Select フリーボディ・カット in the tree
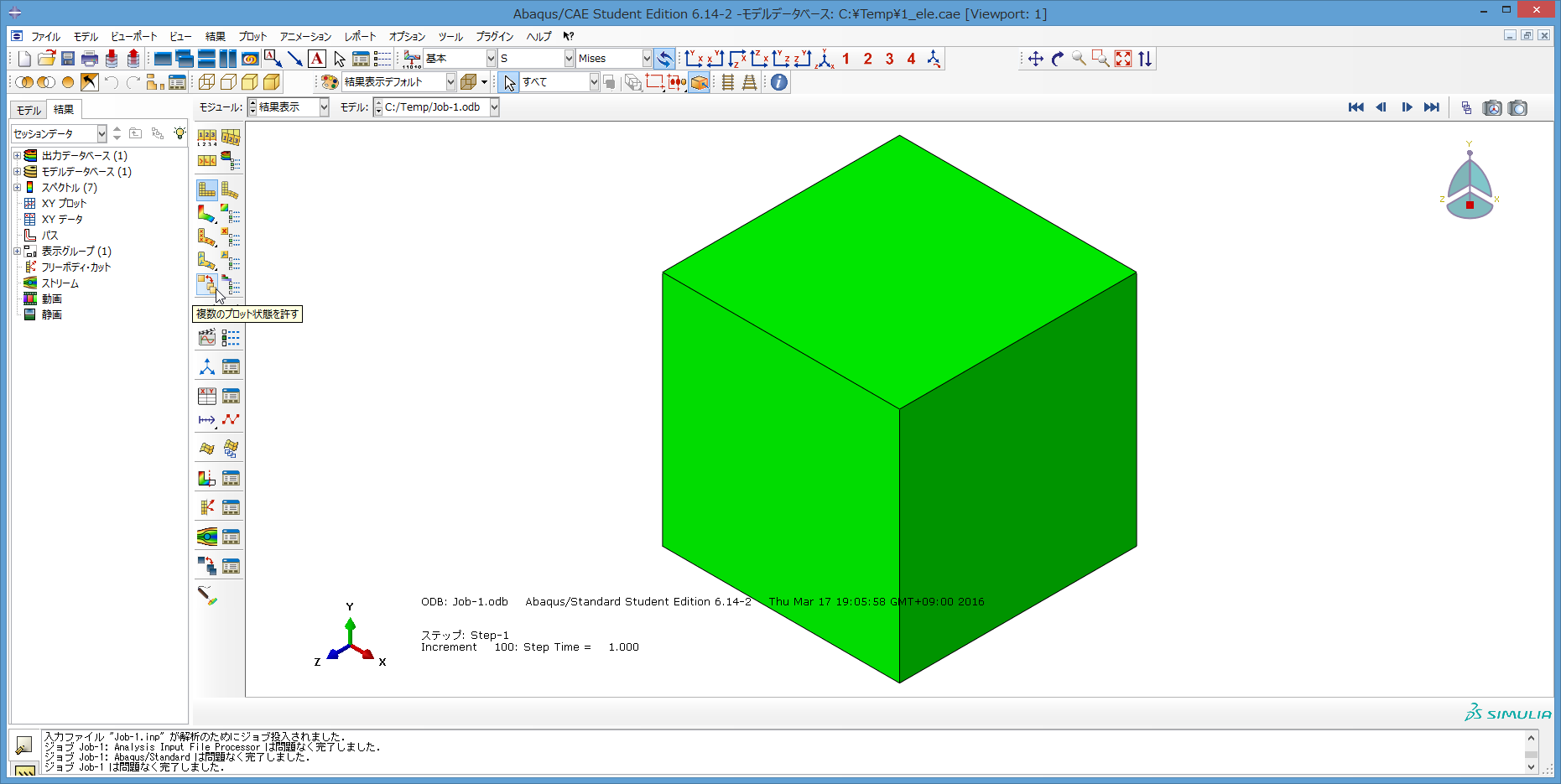The height and width of the screenshot is (784, 1561). tap(76, 267)
